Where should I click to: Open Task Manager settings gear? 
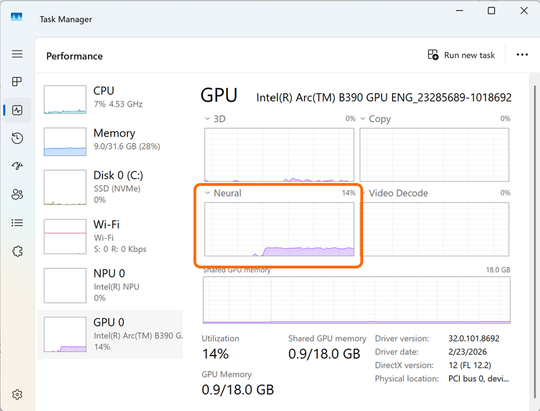(17, 394)
